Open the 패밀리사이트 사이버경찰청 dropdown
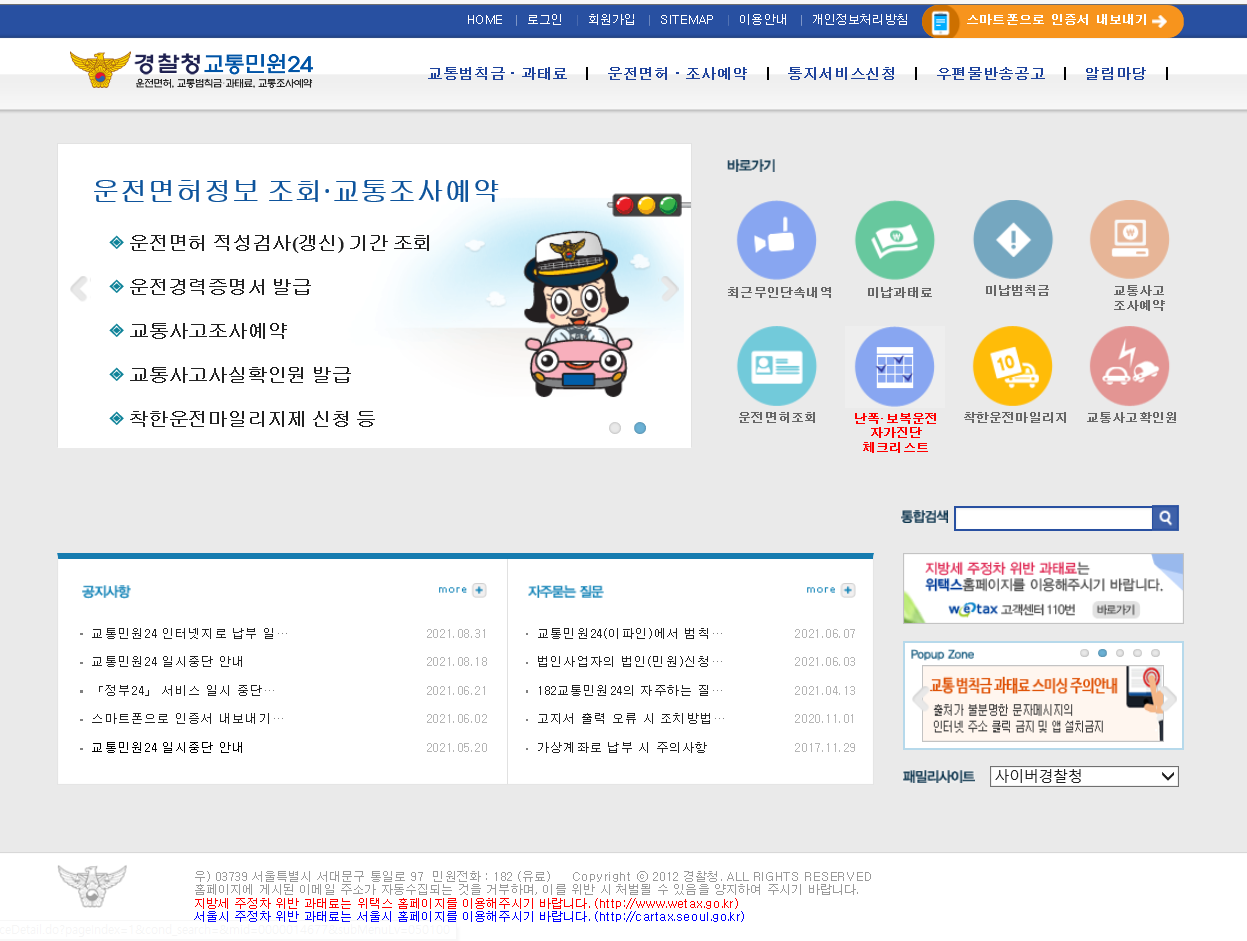This screenshot has width=1247, height=941. [1084, 776]
